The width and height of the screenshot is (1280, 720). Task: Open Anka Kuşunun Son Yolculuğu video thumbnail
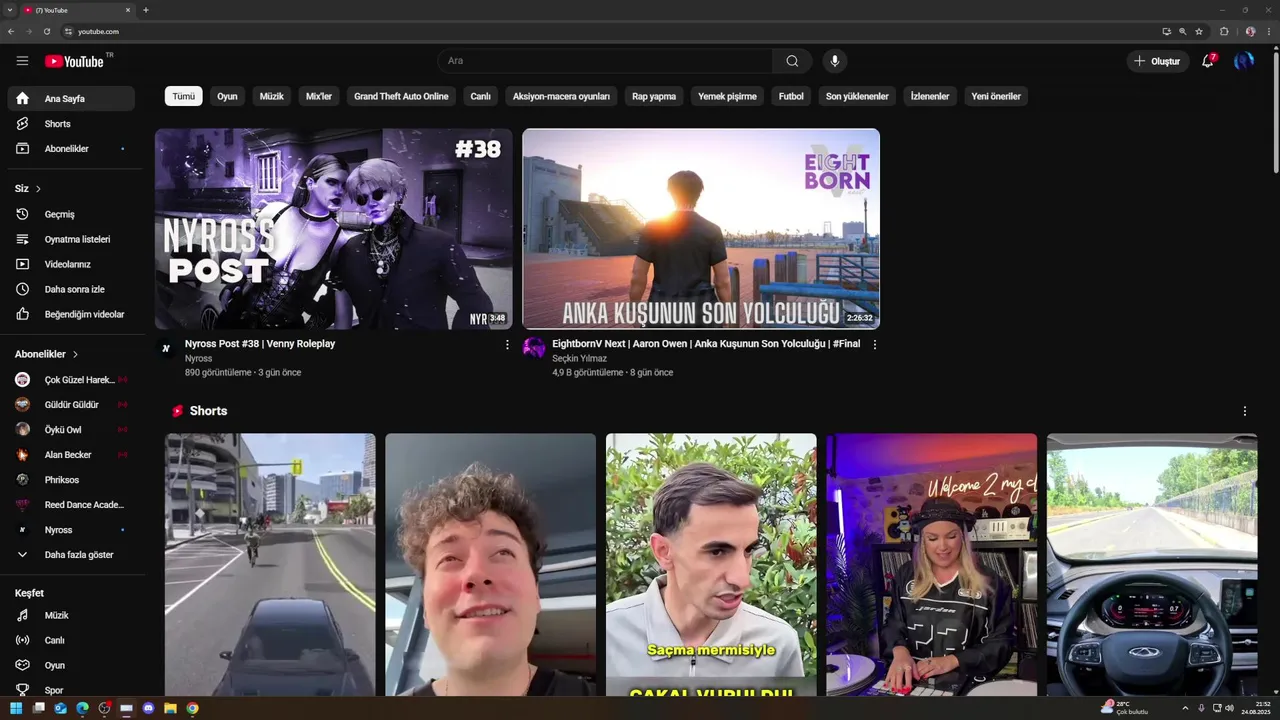coord(701,229)
